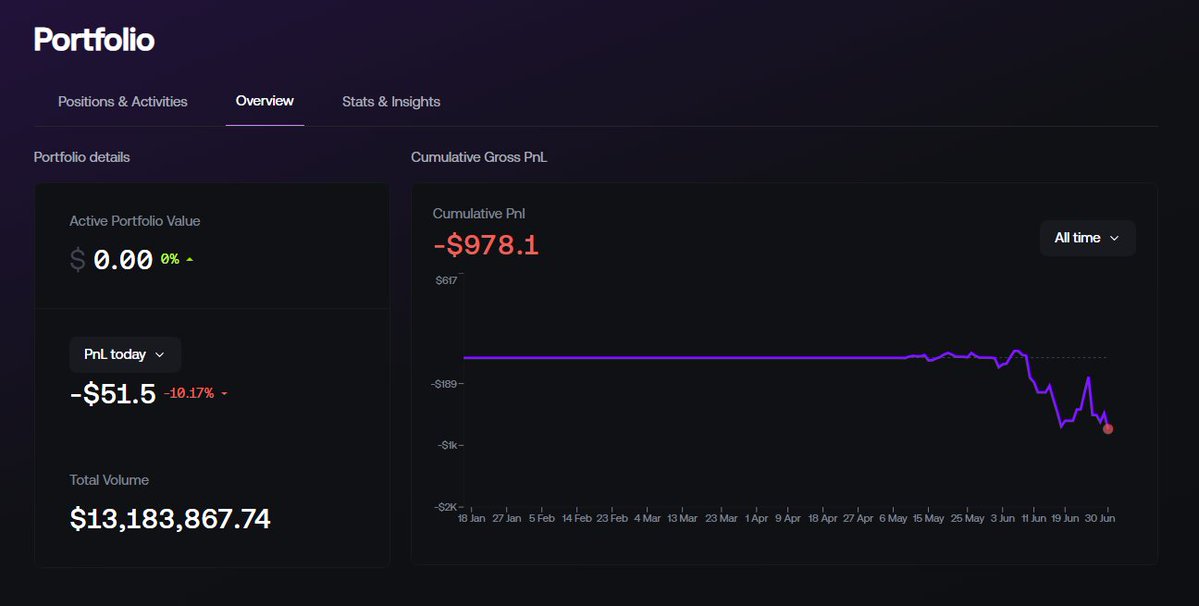
Task: Open the Stats & Insights tab
Action: [x=391, y=102]
